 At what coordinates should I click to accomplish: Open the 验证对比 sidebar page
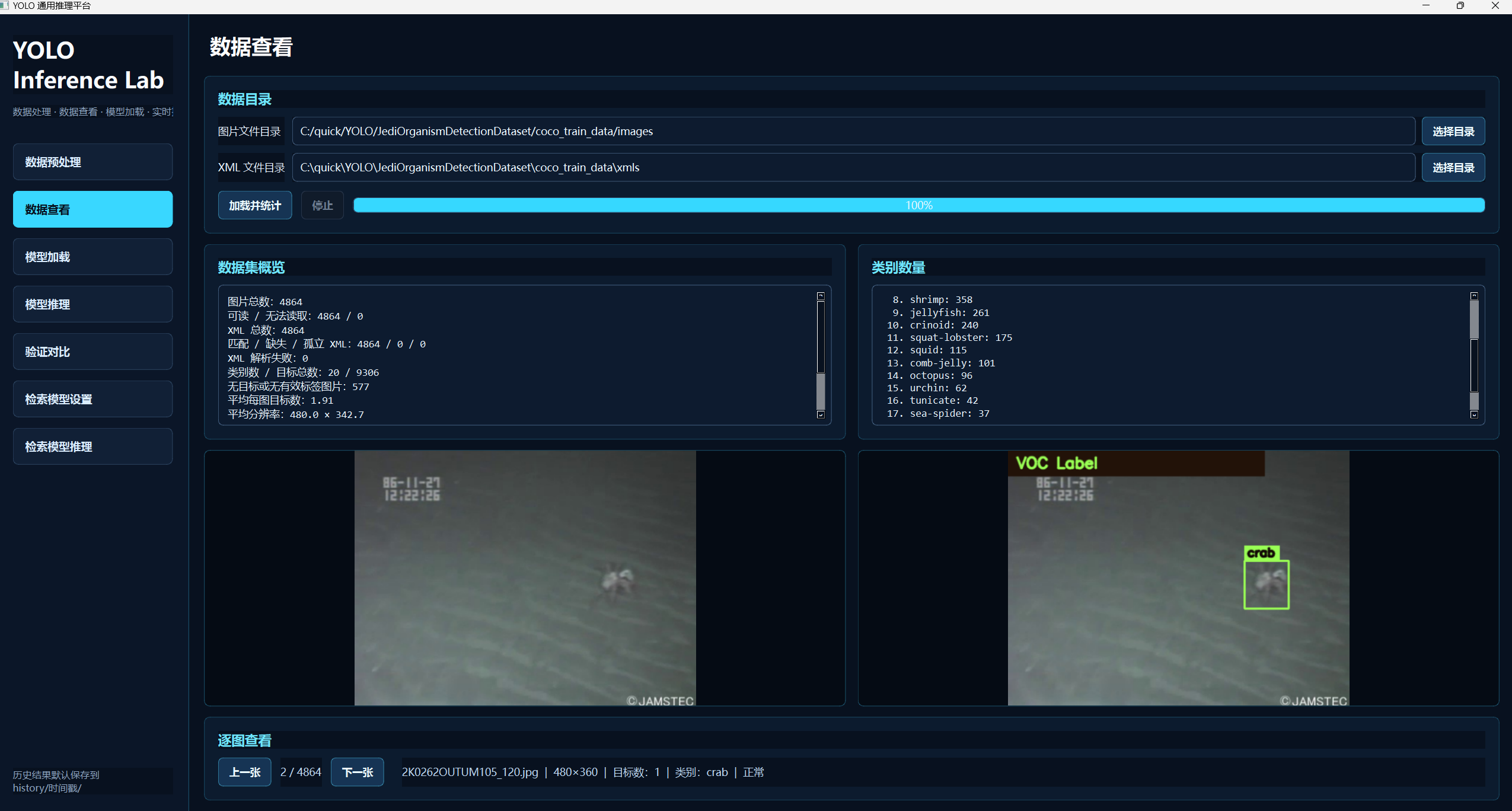pos(92,352)
